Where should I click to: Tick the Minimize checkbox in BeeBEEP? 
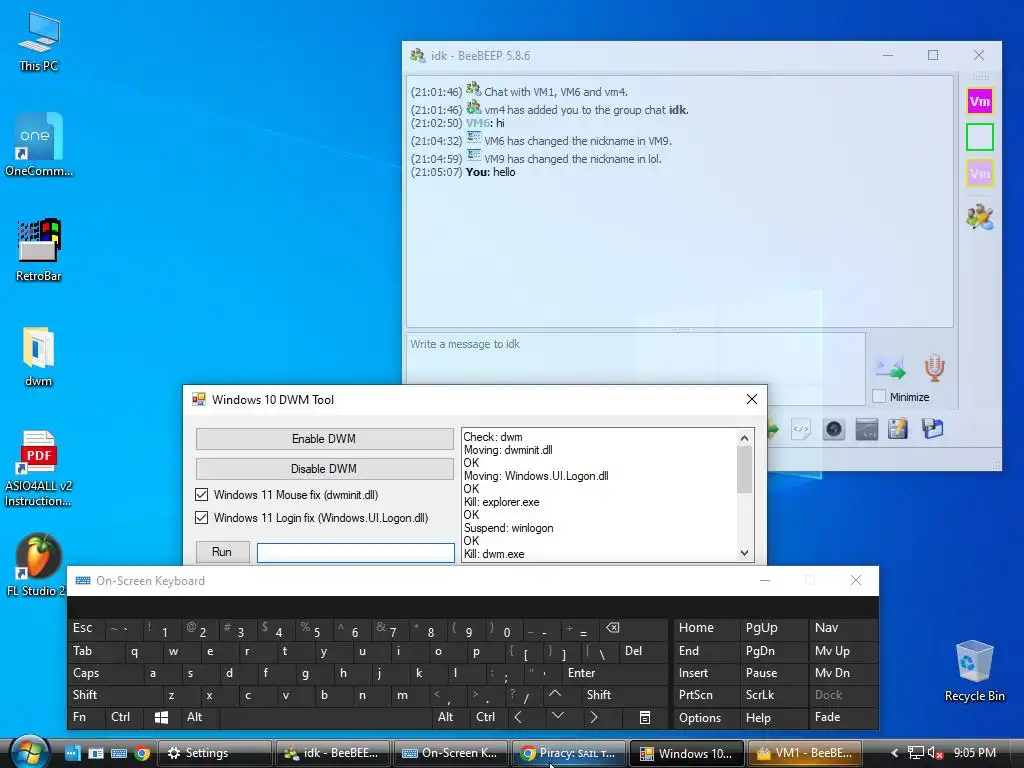[879, 396]
